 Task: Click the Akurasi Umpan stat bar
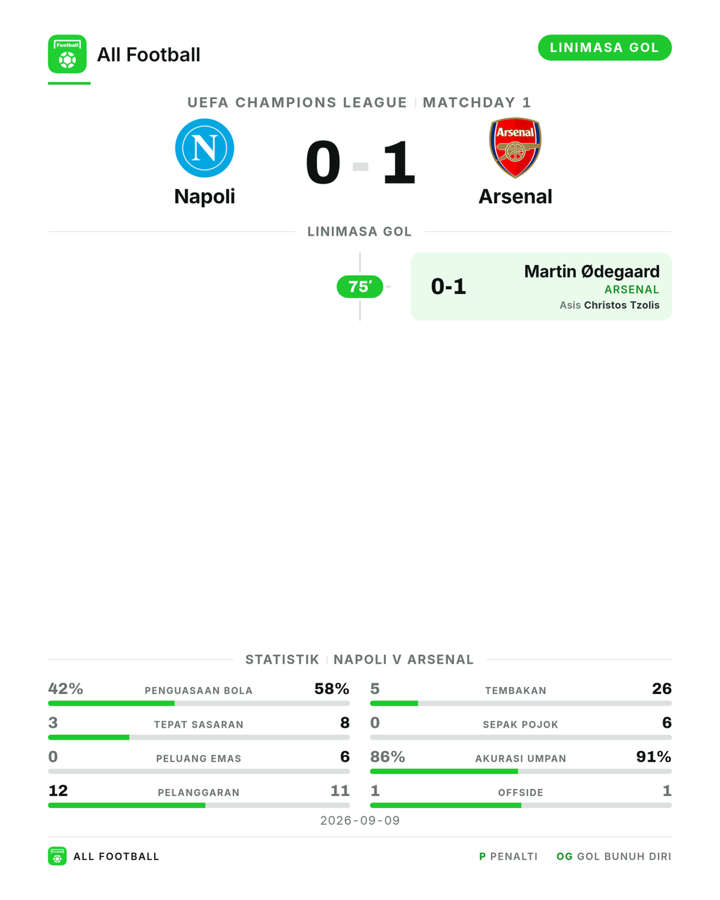(x=521, y=771)
